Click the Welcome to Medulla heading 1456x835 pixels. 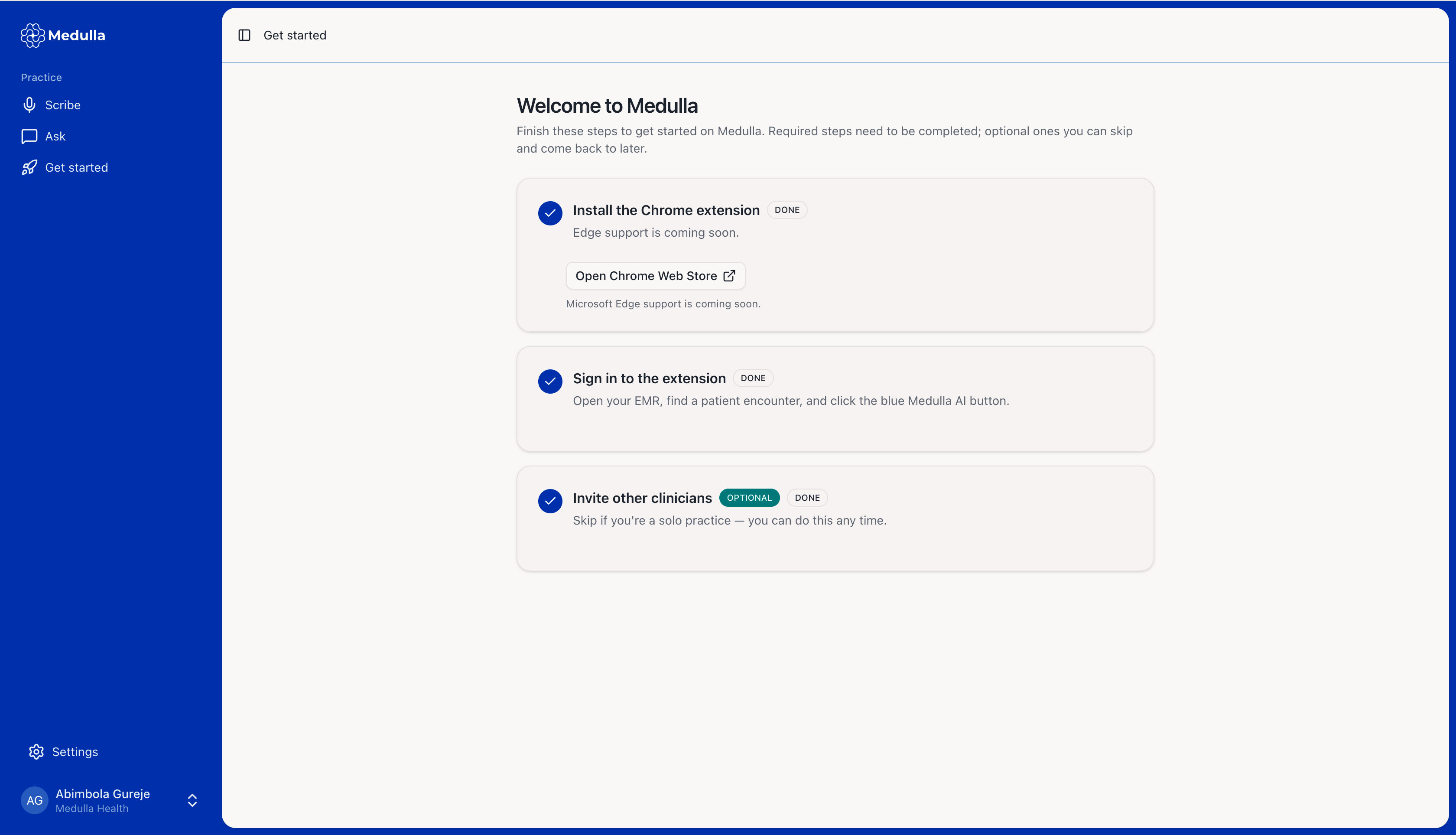607,105
